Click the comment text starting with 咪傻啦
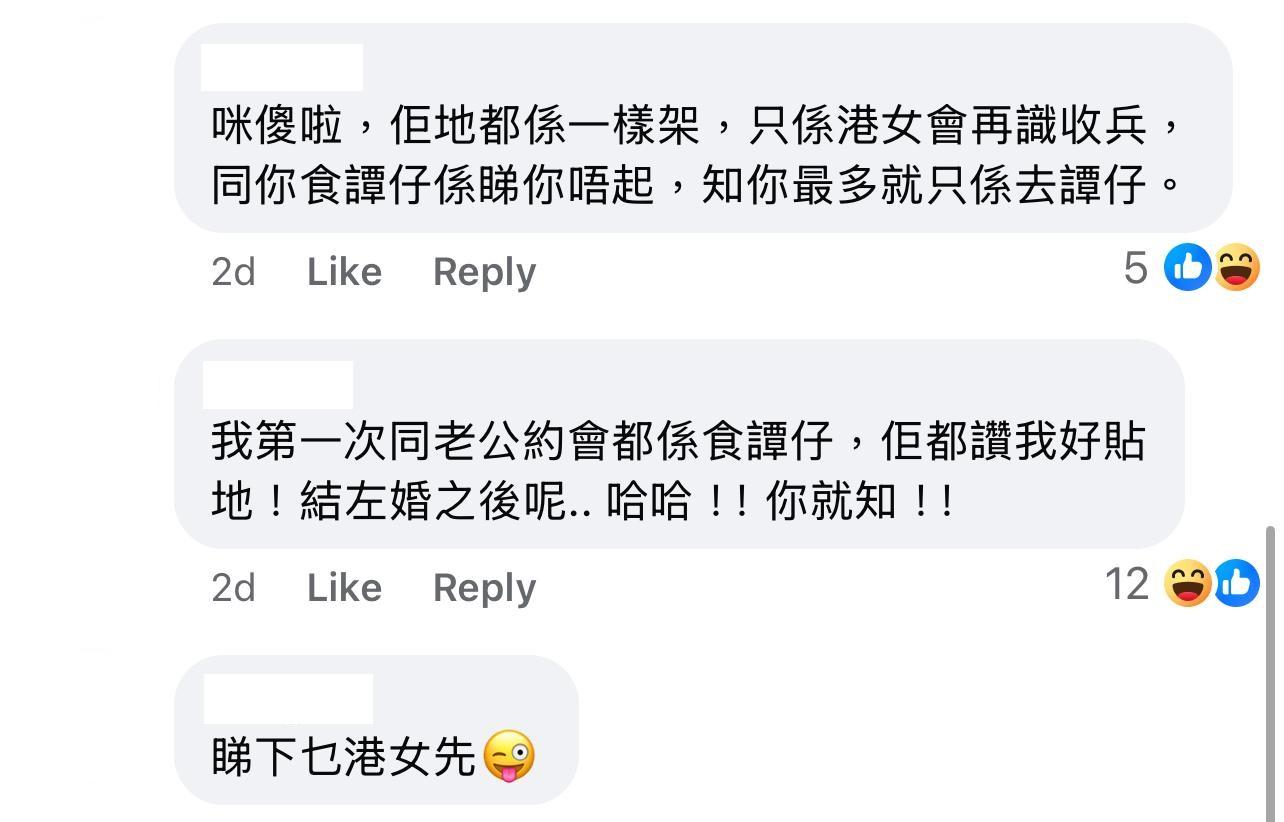 [696, 156]
